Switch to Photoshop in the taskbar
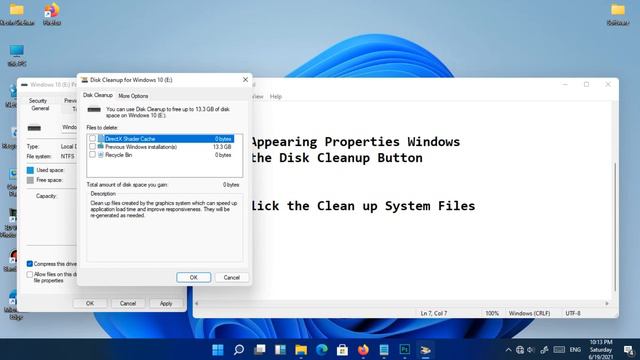 coord(405,350)
